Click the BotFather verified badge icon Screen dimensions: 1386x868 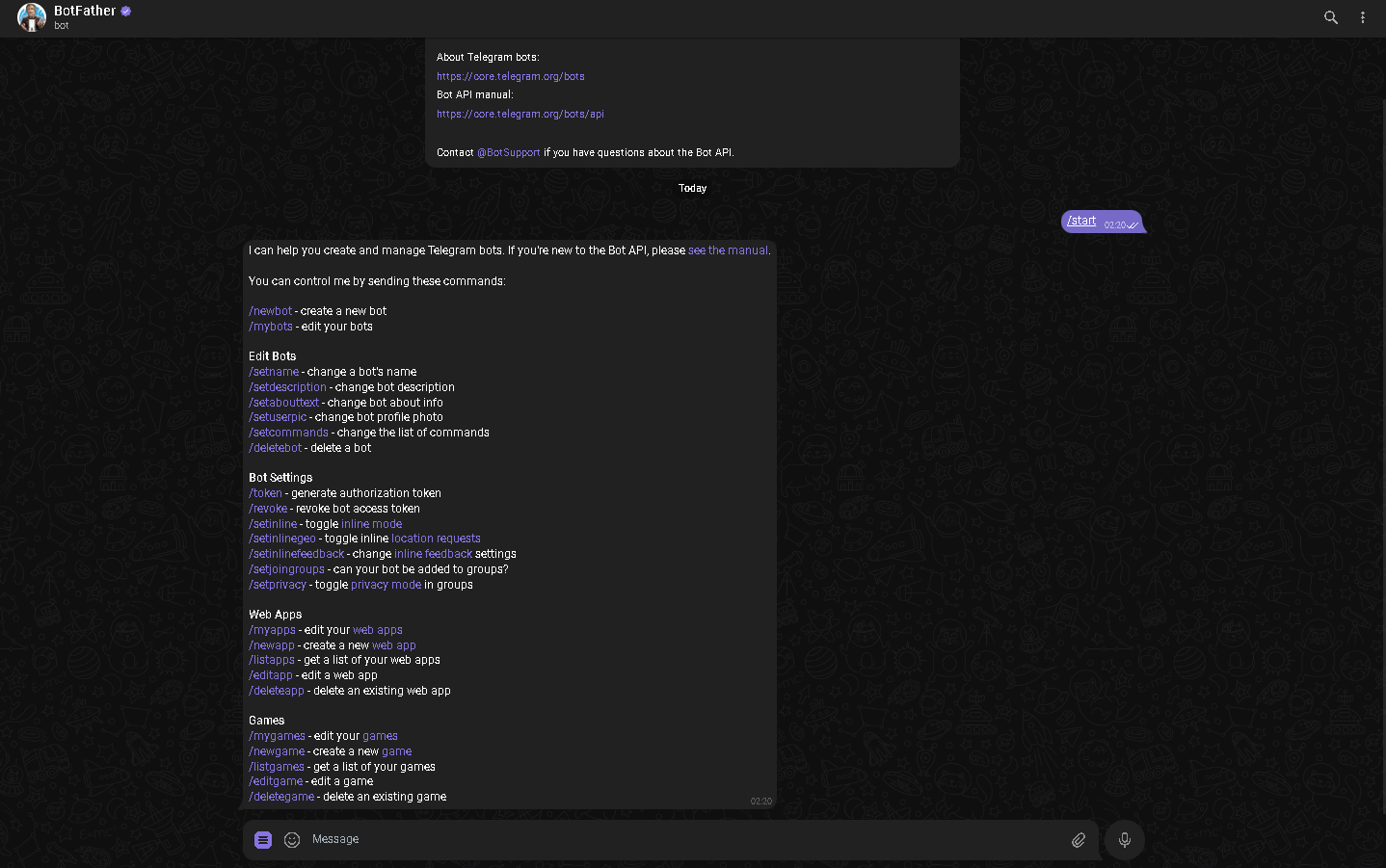tap(126, 12)
